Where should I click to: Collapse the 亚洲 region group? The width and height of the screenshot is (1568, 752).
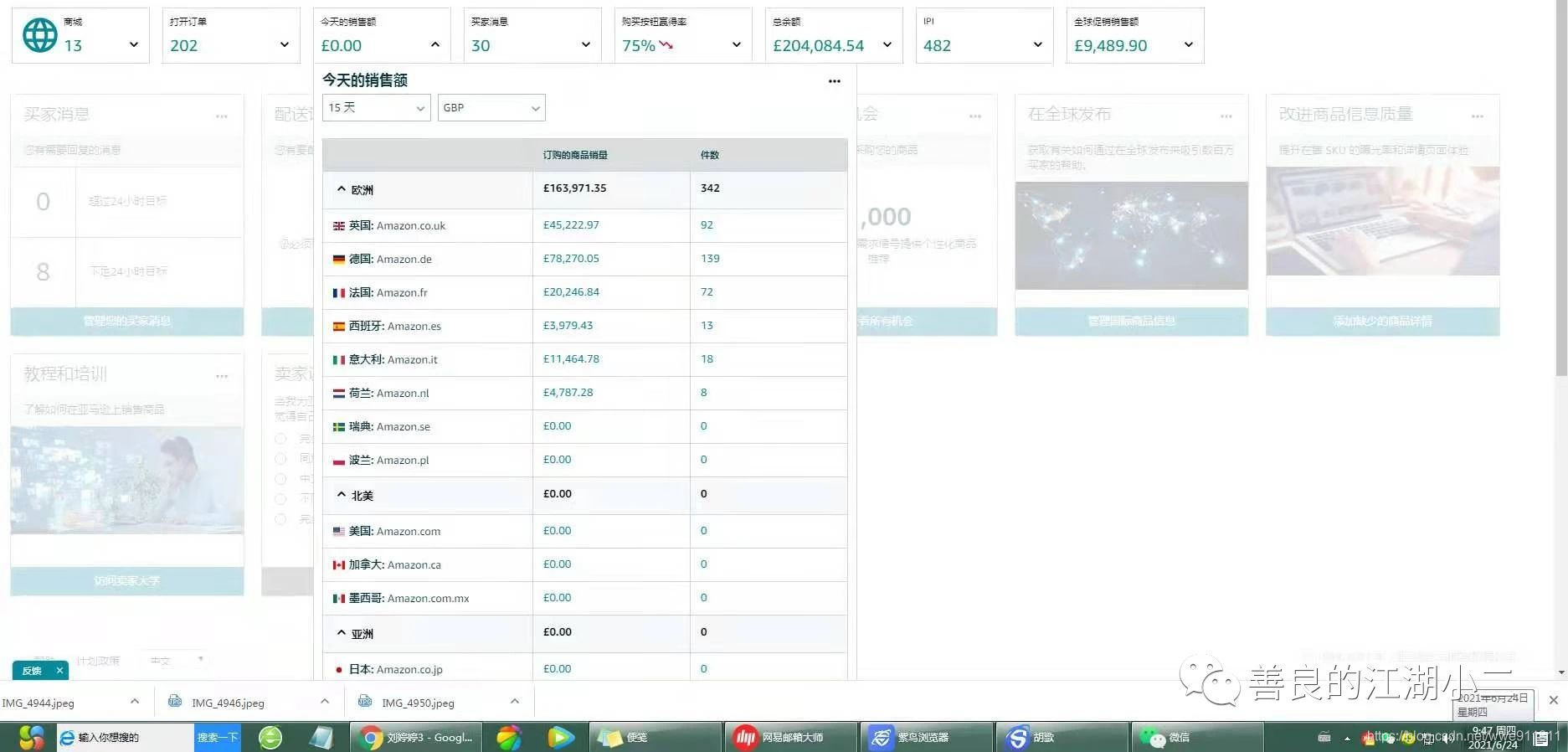(x=342, y=633)
